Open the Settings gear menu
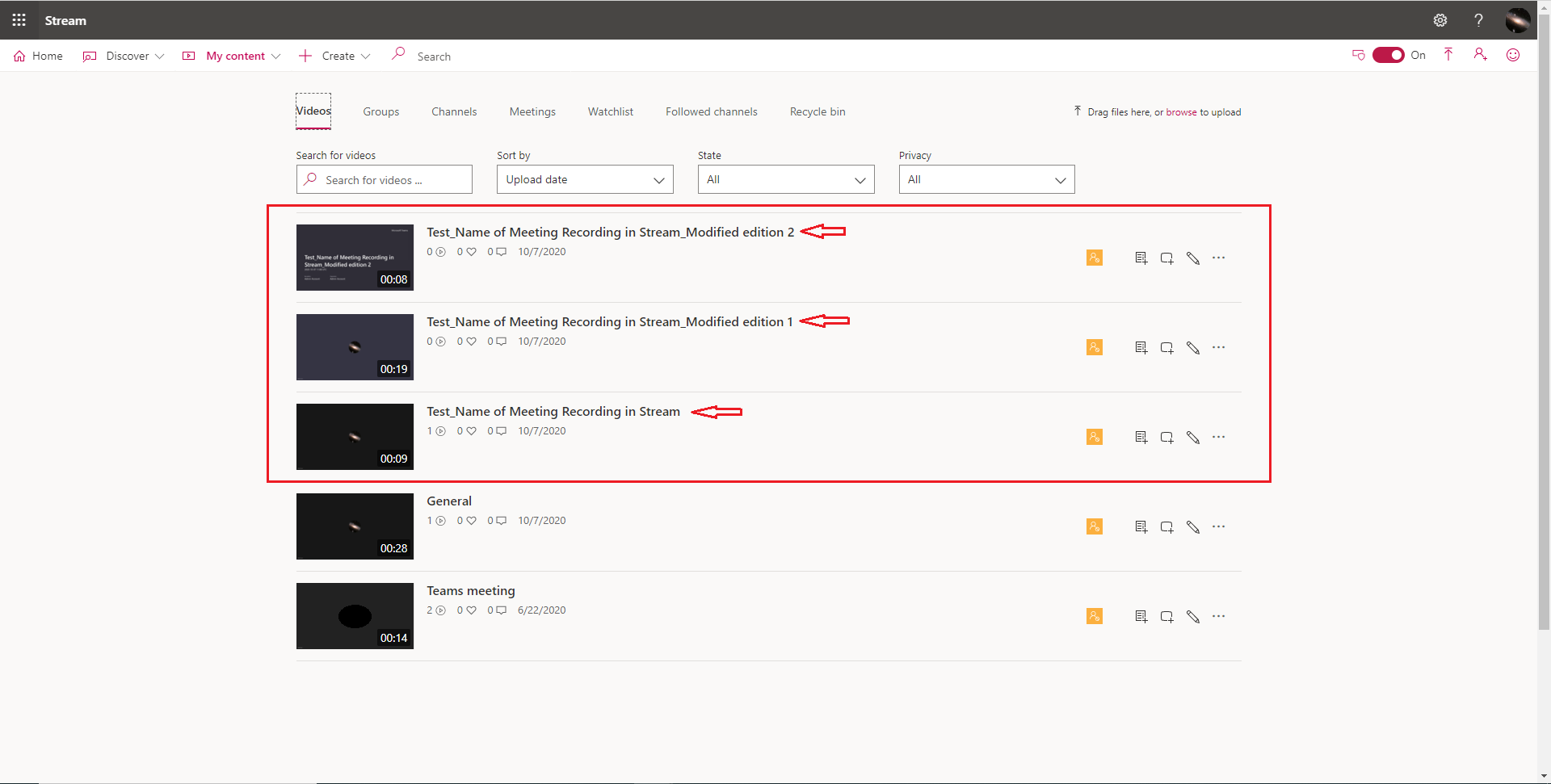This screenshot has height=784, width=1551. (1440, 20)
